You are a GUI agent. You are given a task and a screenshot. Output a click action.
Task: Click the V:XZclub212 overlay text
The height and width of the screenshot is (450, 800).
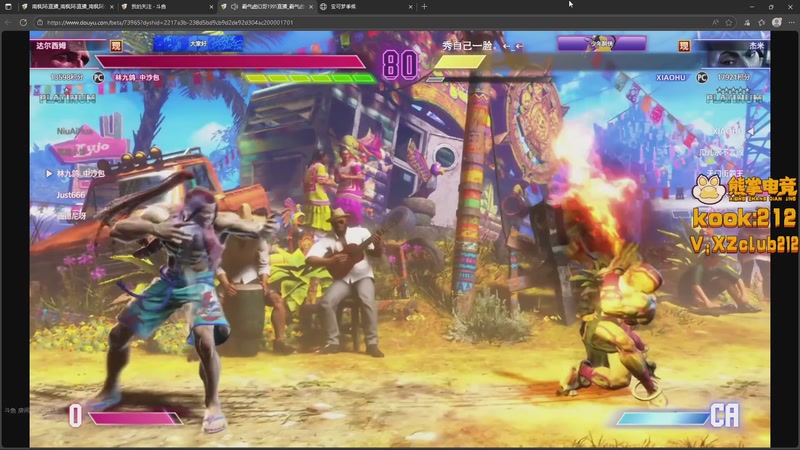click(744, 244)
